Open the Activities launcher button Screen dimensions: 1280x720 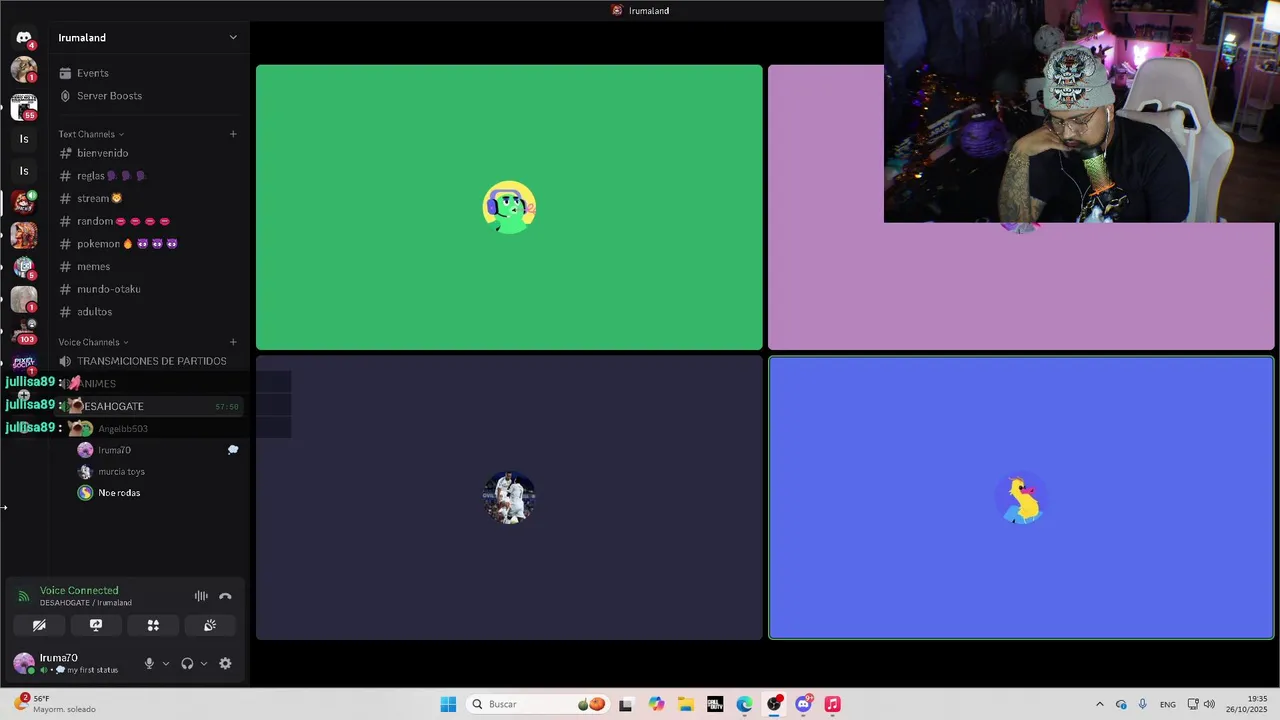click(x=153, y=625)
